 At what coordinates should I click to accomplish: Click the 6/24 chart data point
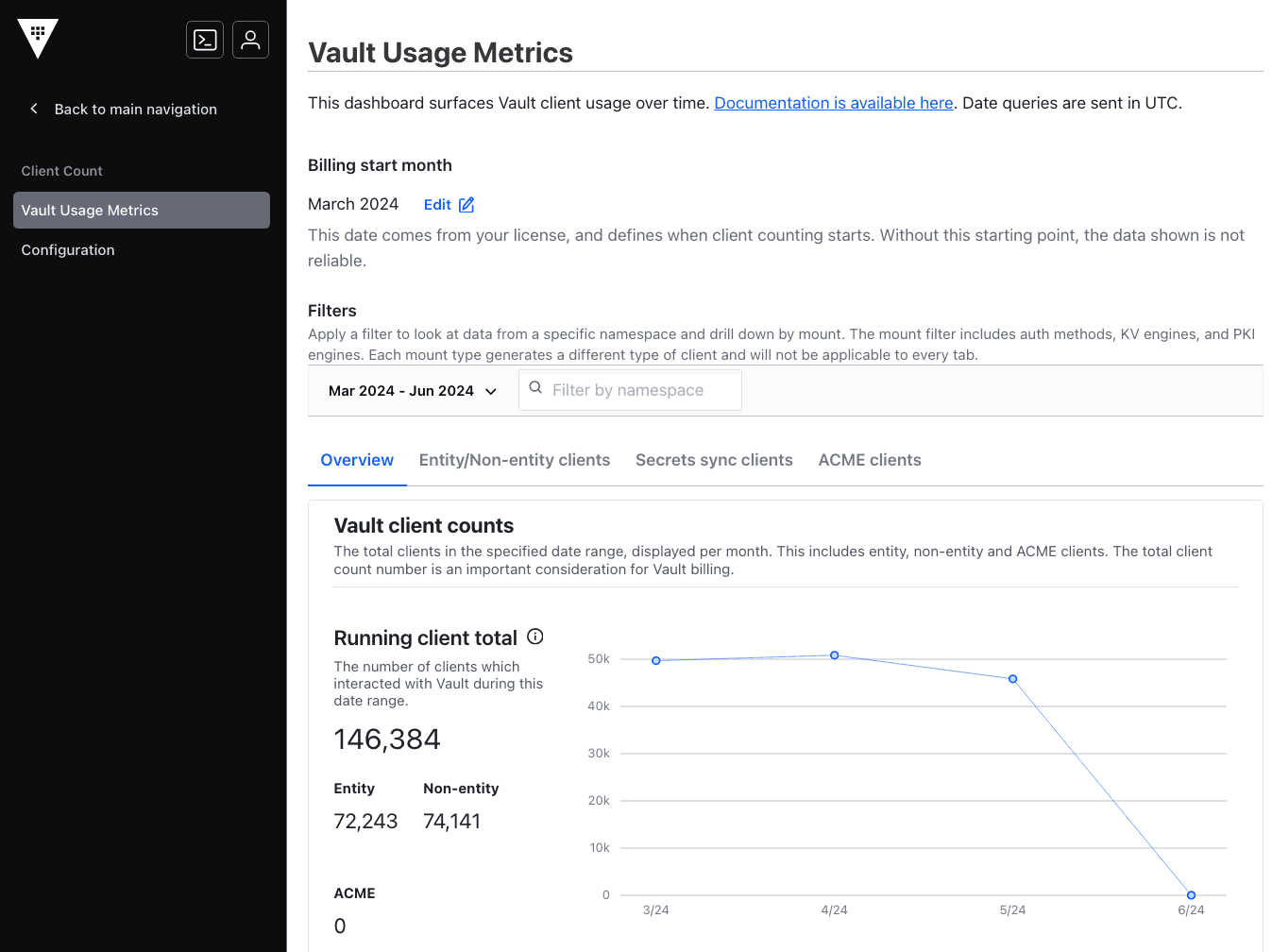[x=1192, y=895]
